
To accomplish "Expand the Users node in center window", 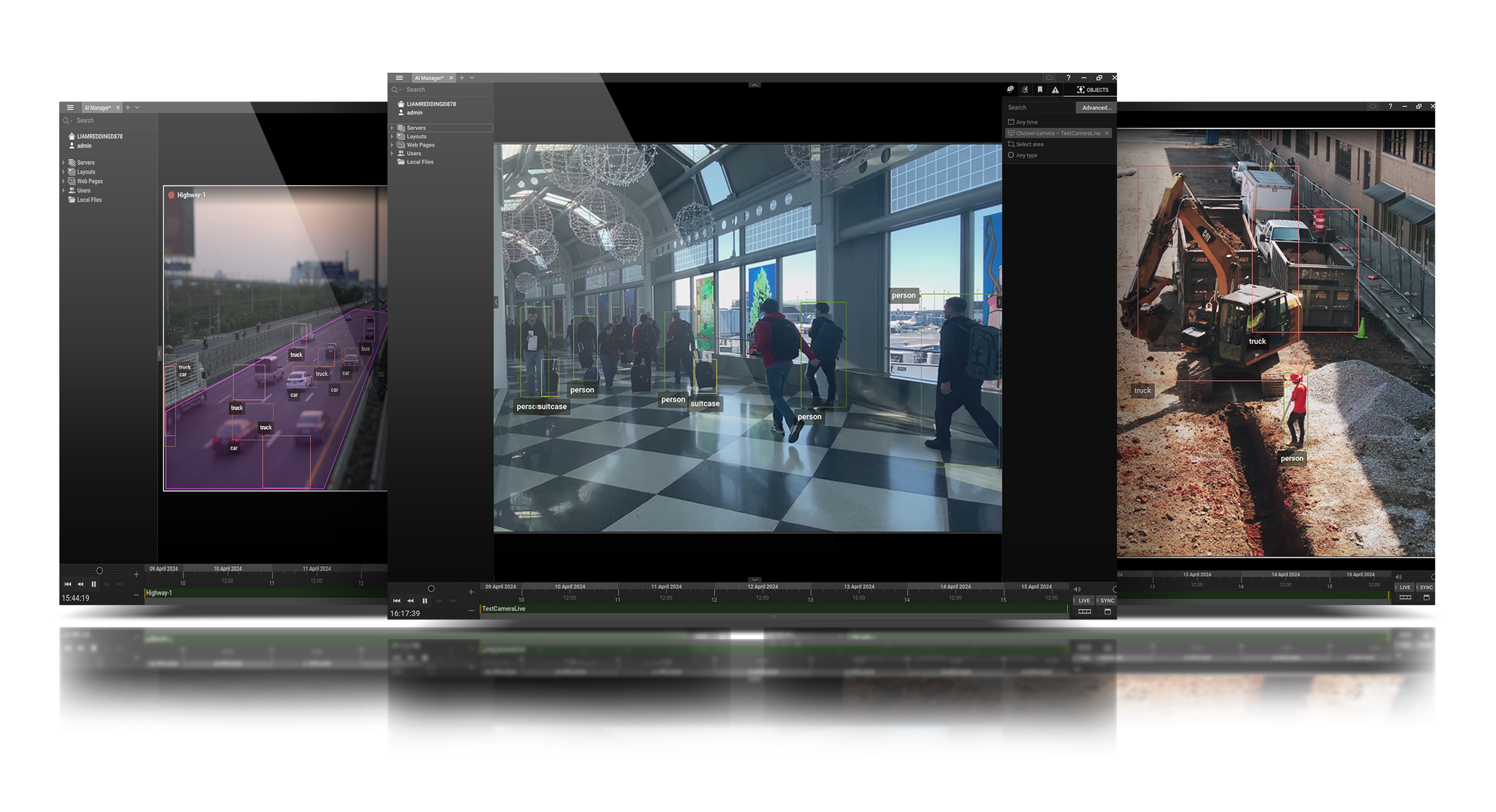I will pos(392,153).
